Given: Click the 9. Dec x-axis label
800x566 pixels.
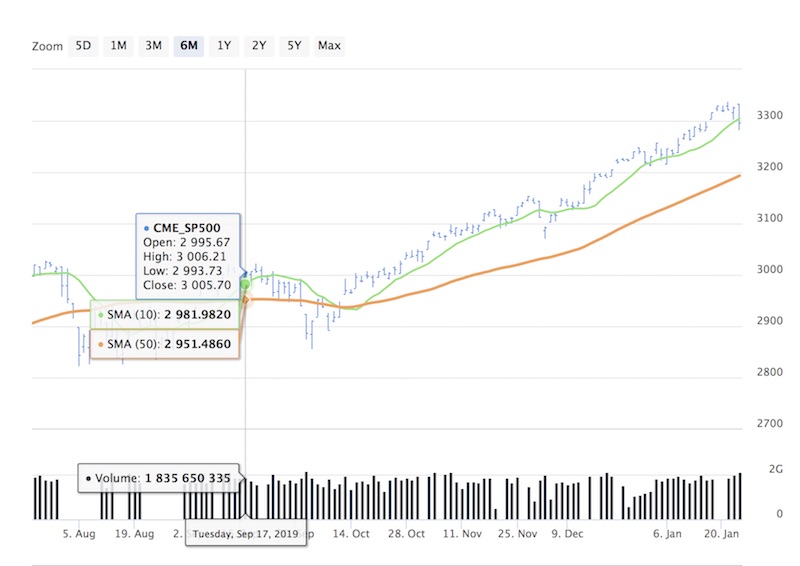Looking at the screenshot, I should coord(567,534).
